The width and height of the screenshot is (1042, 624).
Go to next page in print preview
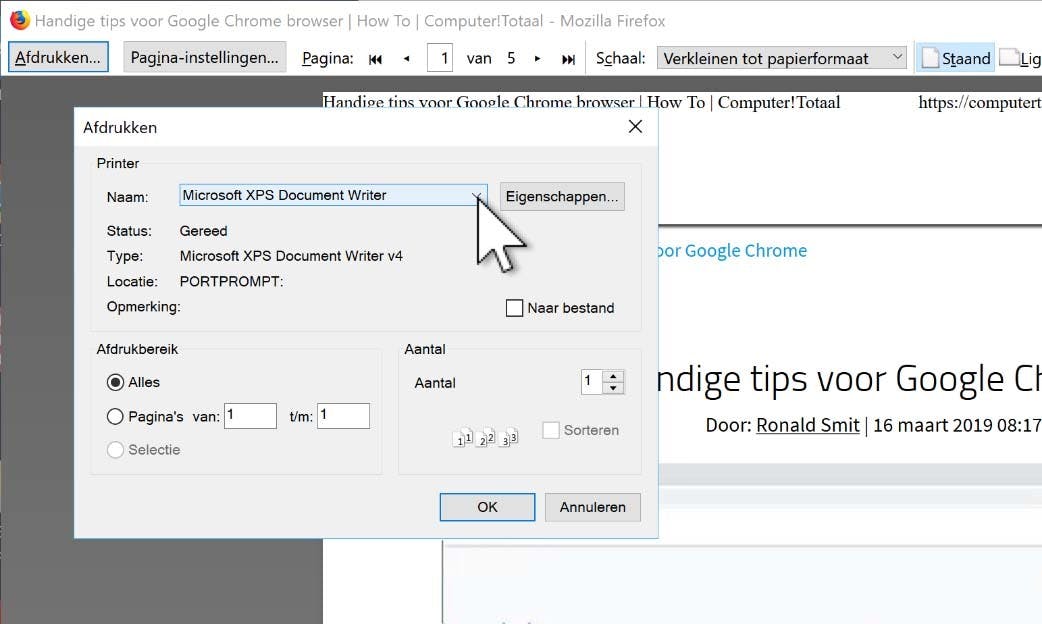[x=537, y=58]
